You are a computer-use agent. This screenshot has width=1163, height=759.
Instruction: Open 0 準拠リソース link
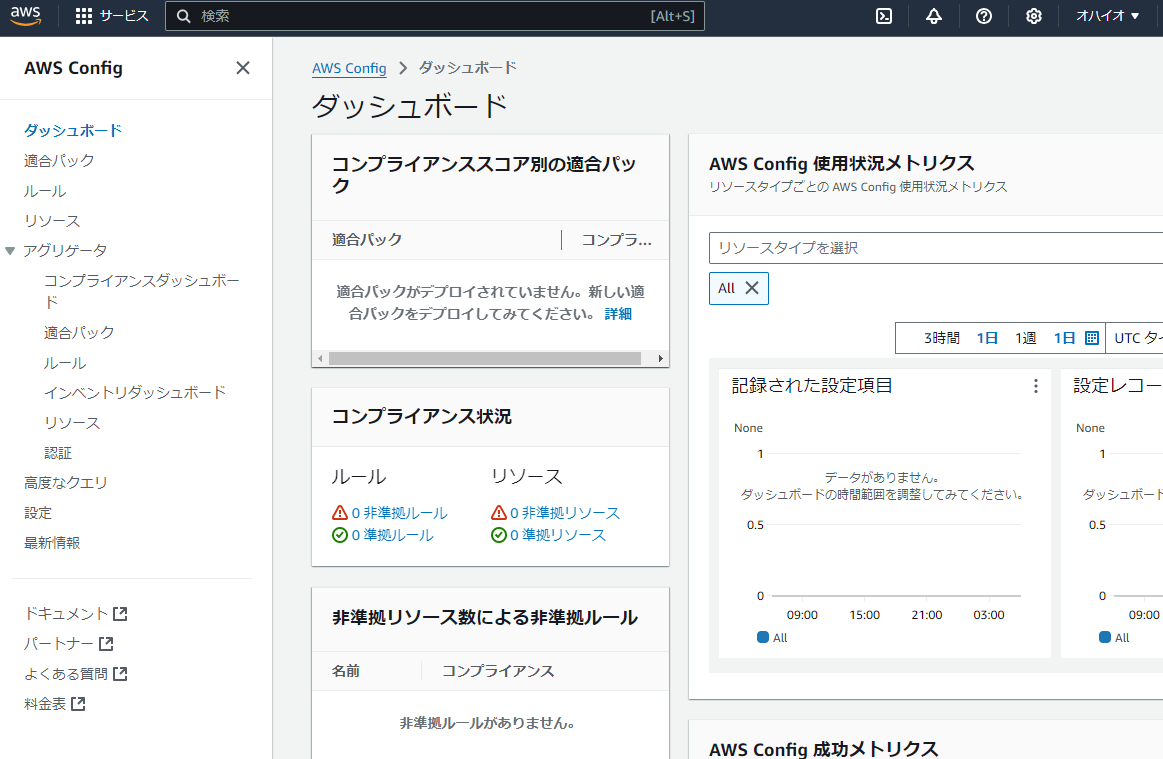coord(558,535)
